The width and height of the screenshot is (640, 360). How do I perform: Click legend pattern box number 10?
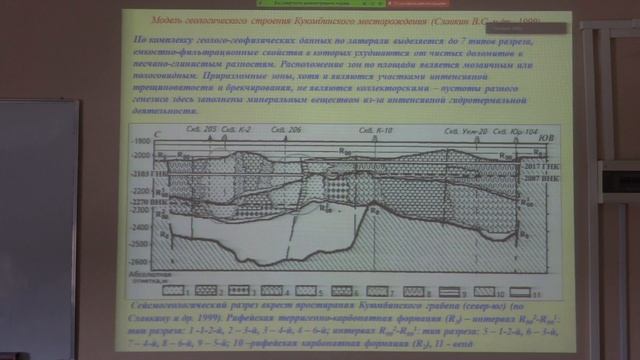click(484, 292)
